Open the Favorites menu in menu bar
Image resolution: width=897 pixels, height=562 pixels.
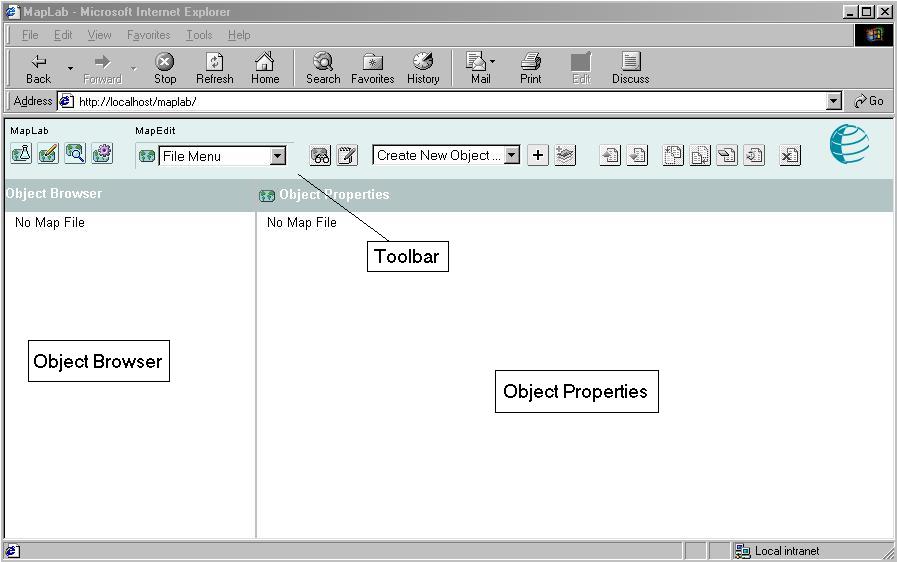148,35
